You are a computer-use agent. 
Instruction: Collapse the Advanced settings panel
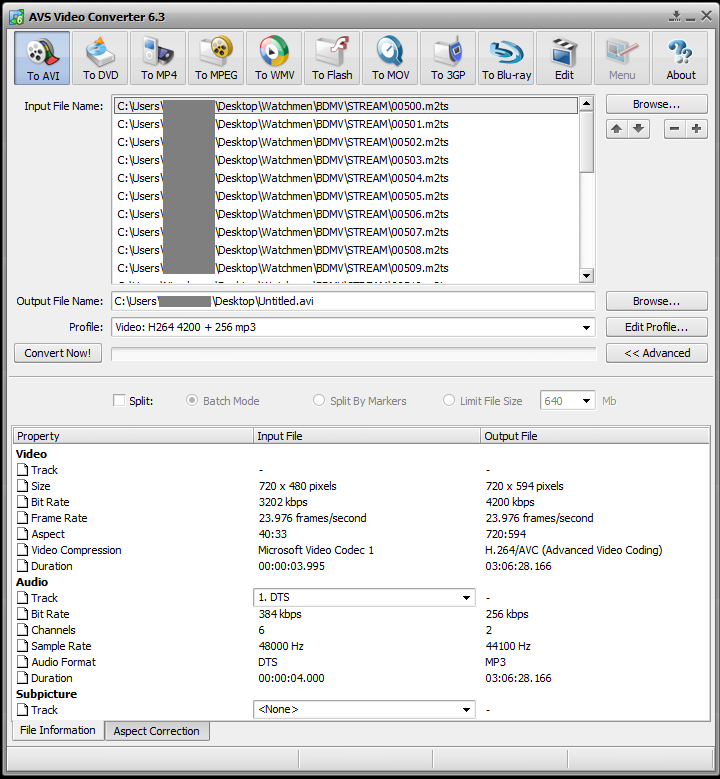coord(656,353)
